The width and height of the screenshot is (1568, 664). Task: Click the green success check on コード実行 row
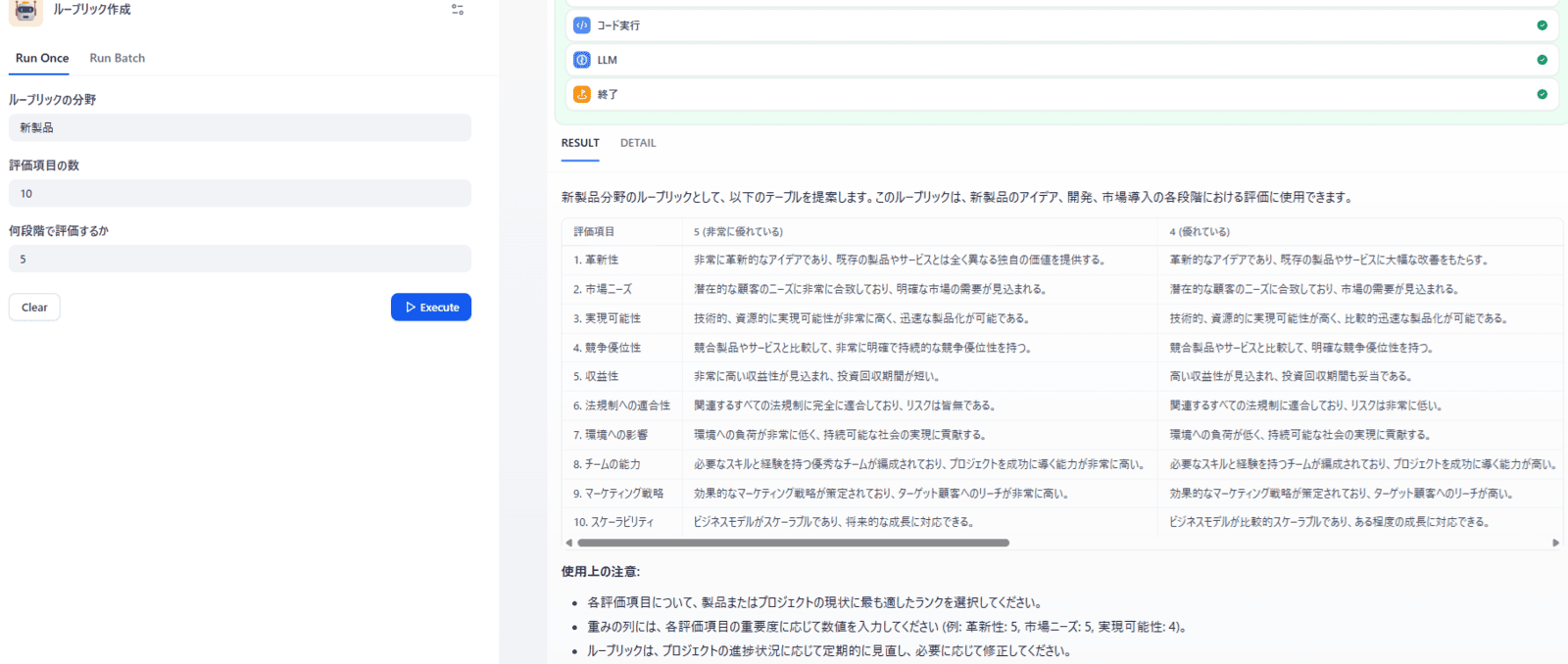(1542, 25)
